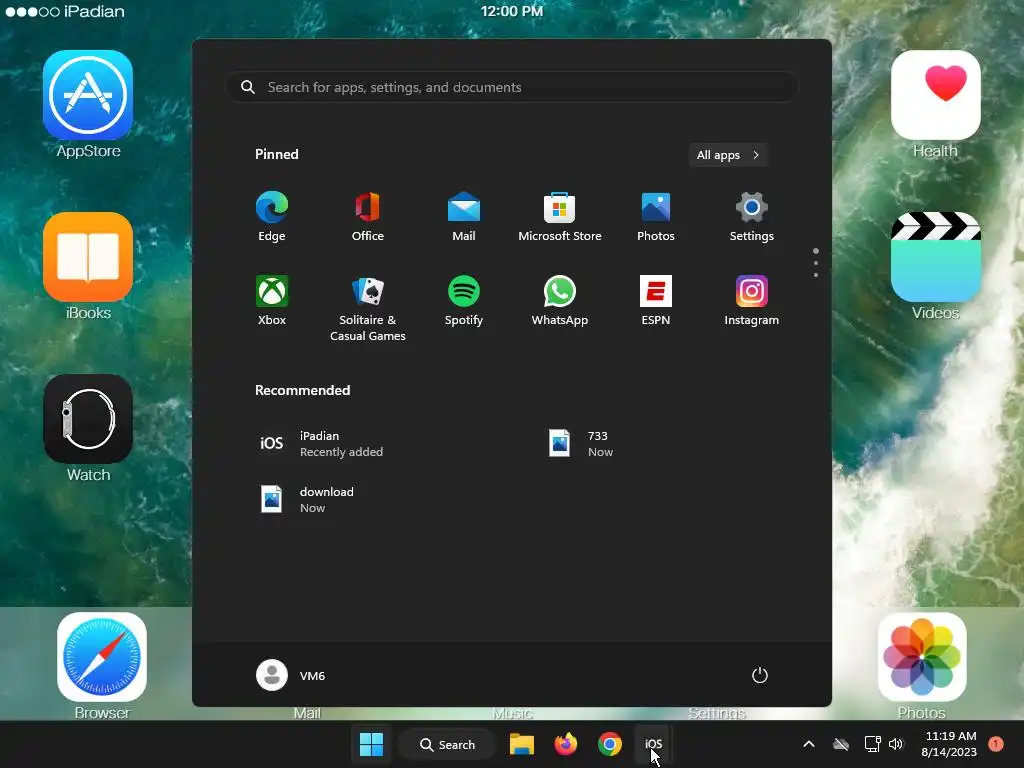
Task: Open the VM6 user account menu
Action: pos(291,675)
